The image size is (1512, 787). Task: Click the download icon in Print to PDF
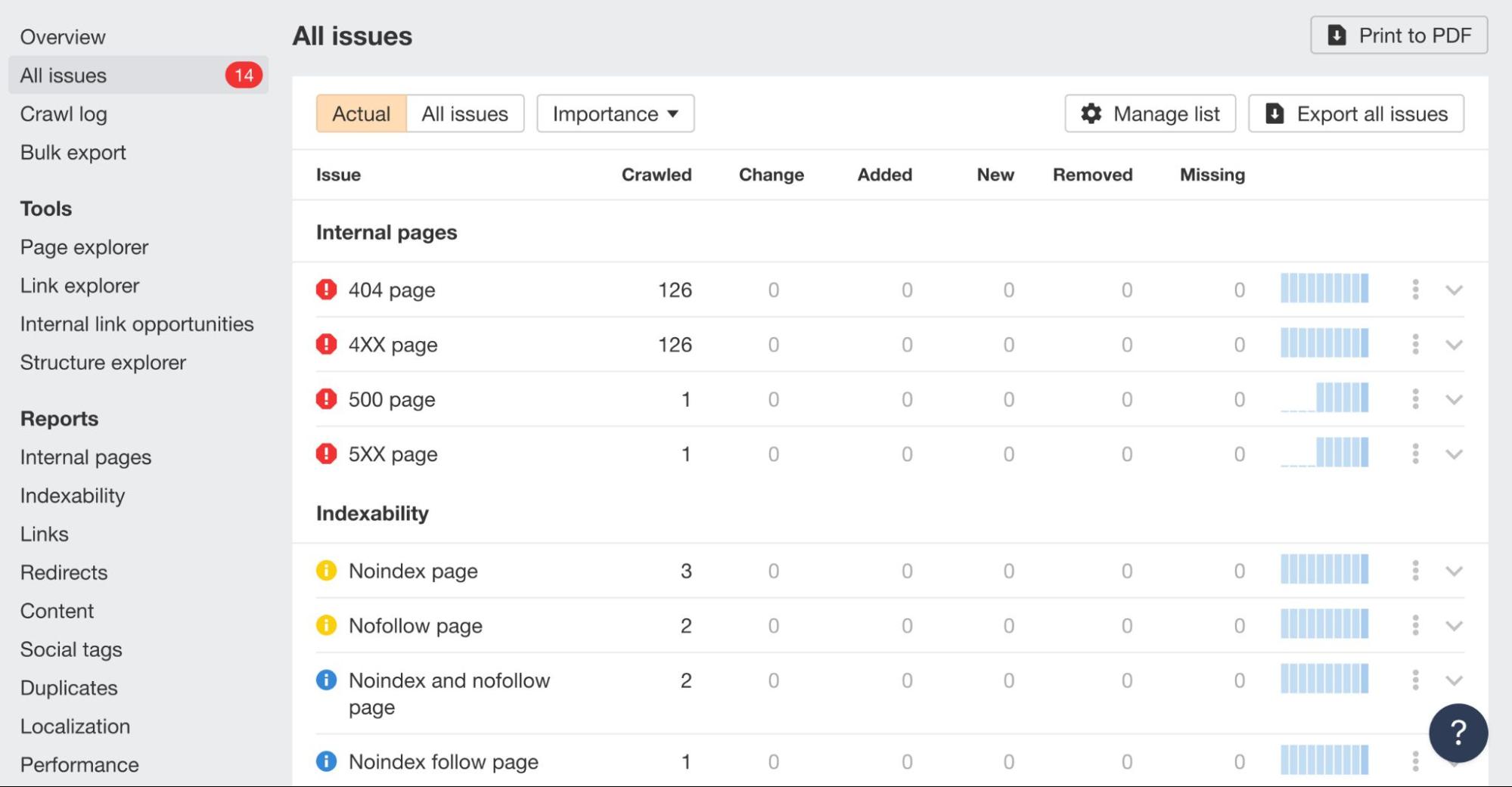click(x=1336, y=35)
